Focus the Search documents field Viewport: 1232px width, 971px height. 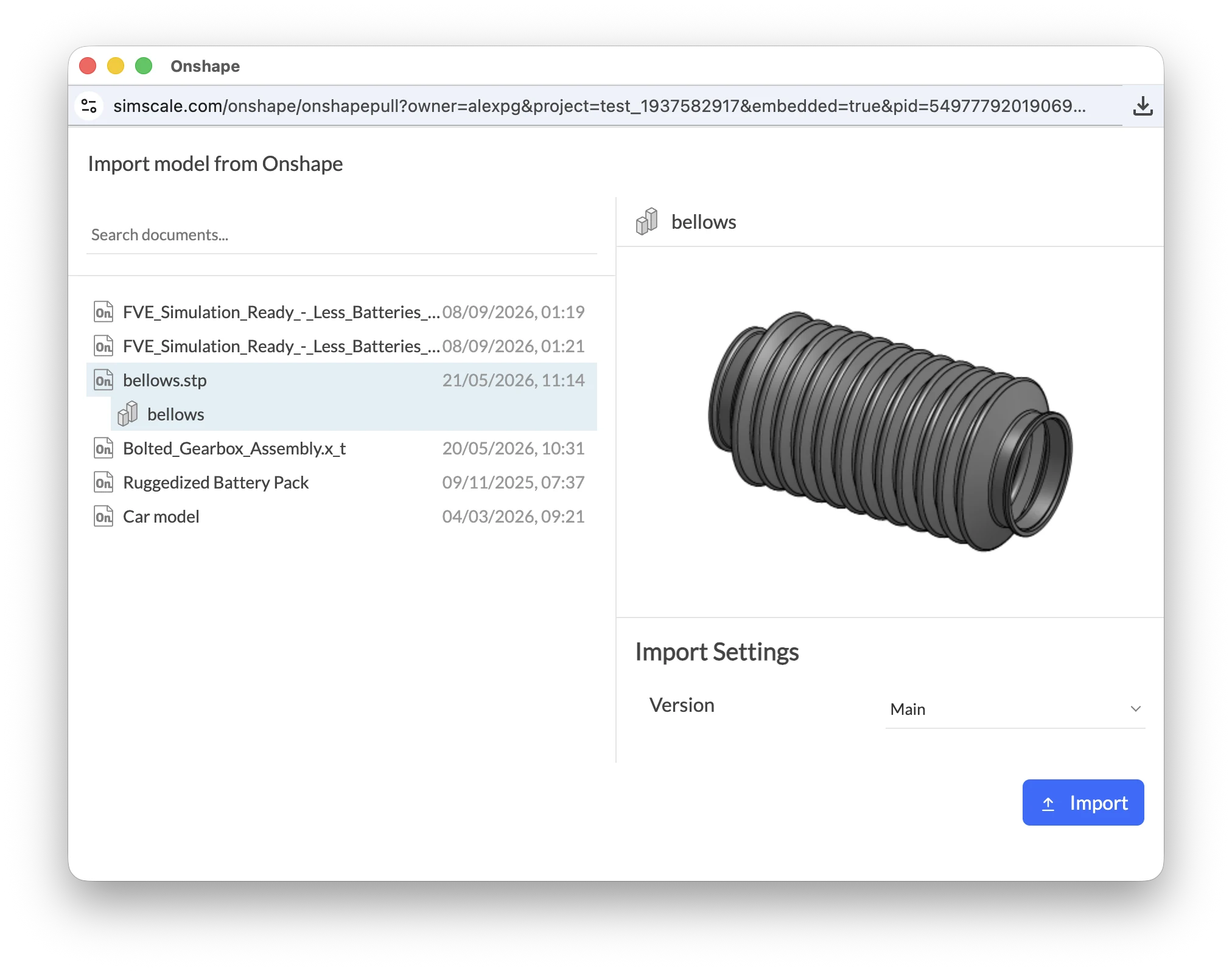coord(341,235)
